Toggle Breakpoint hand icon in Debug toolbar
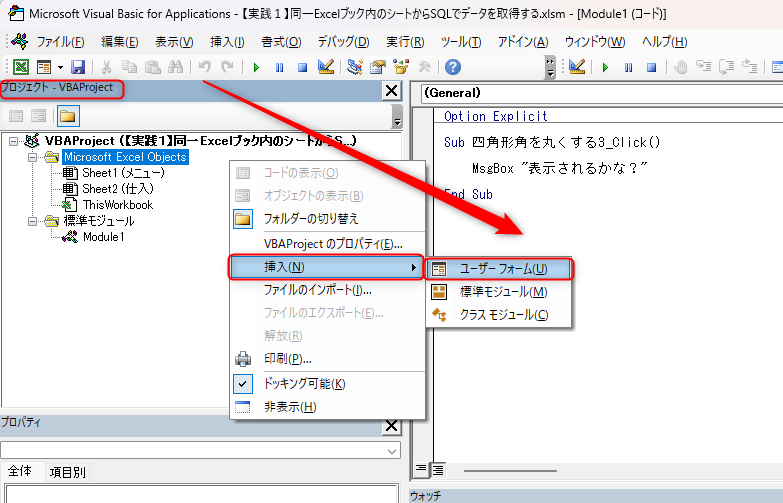Screen dimensions: 783x503 (680, 66)
